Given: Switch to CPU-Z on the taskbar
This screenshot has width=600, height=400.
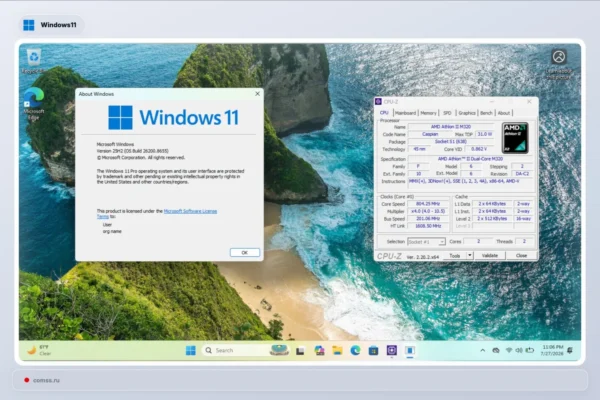Looking at the screenshot, I should point(391,351).
